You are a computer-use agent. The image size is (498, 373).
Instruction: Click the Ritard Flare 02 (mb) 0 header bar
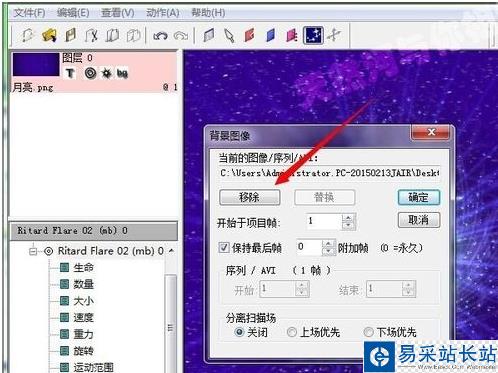click(94, 231)
